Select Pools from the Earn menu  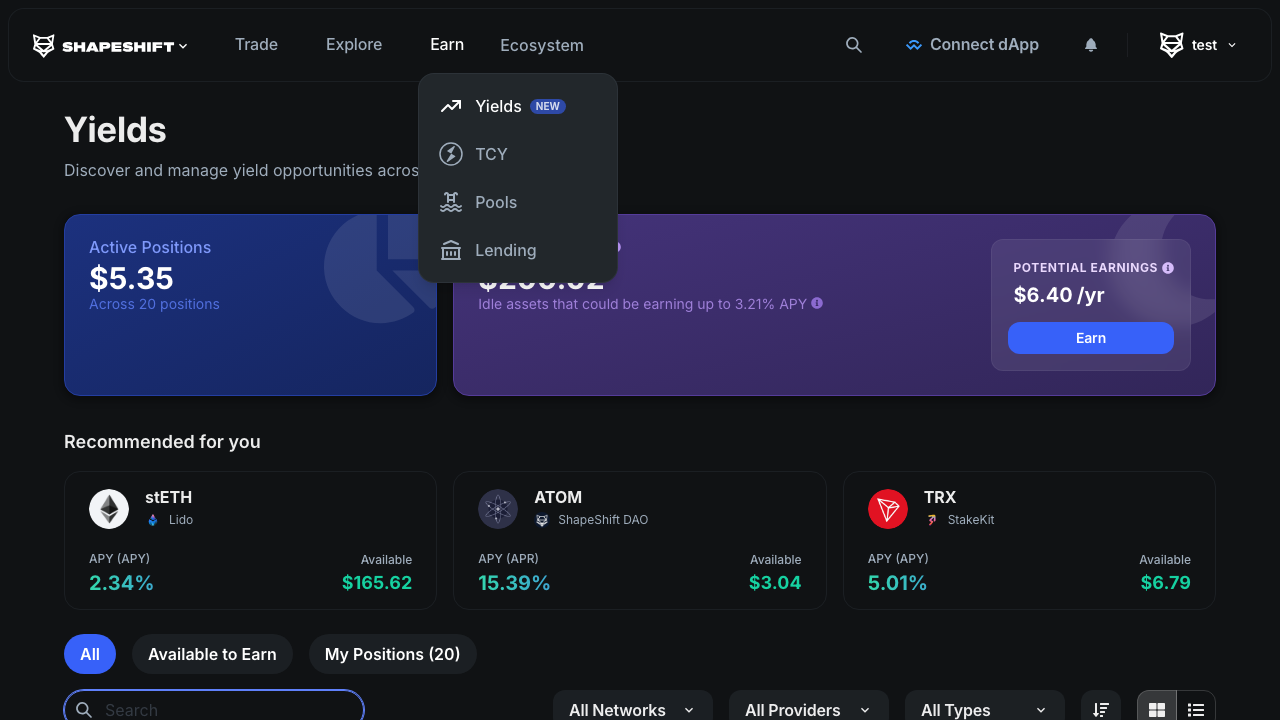pyautogui.click(x=496, y=202)
